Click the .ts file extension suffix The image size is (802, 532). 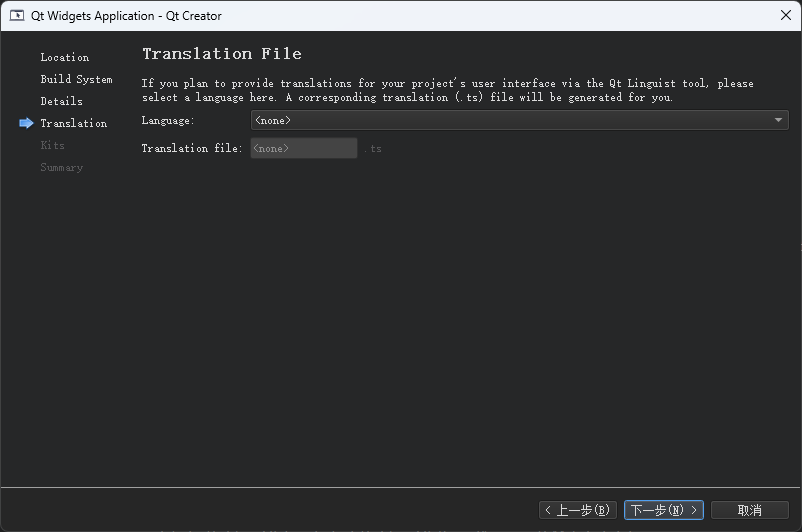tap(372, 149)
